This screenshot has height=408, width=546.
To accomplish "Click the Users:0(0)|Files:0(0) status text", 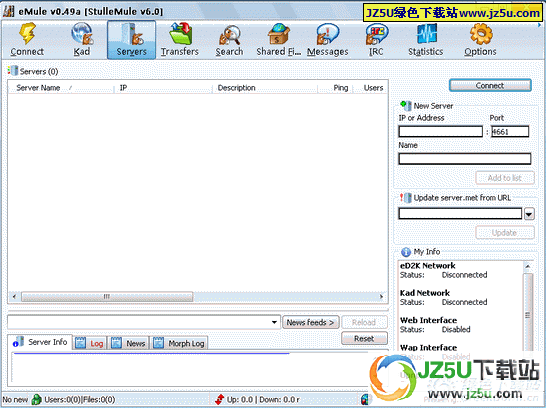I will (80, 400).
